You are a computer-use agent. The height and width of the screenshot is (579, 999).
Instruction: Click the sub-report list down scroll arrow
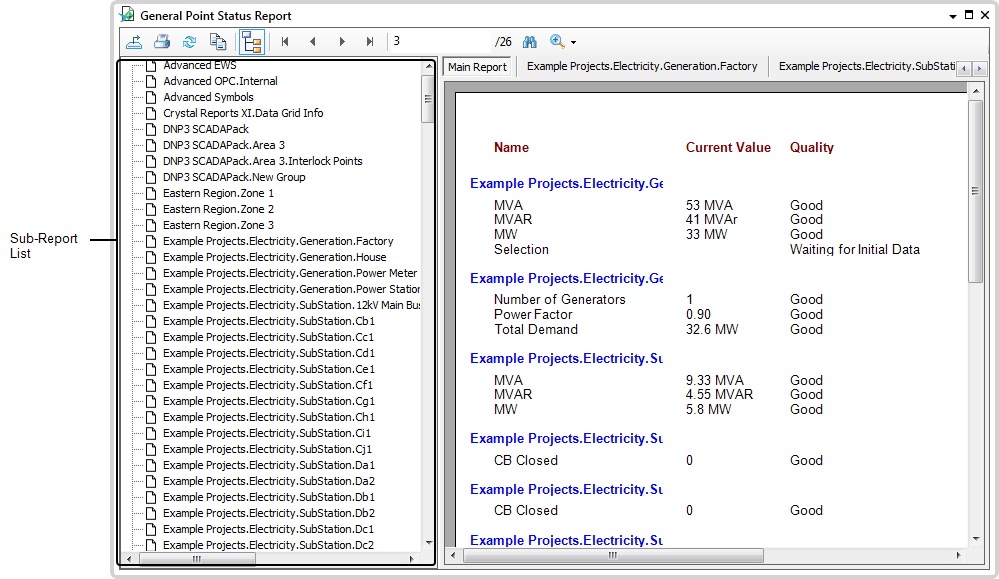coord(428,543)
